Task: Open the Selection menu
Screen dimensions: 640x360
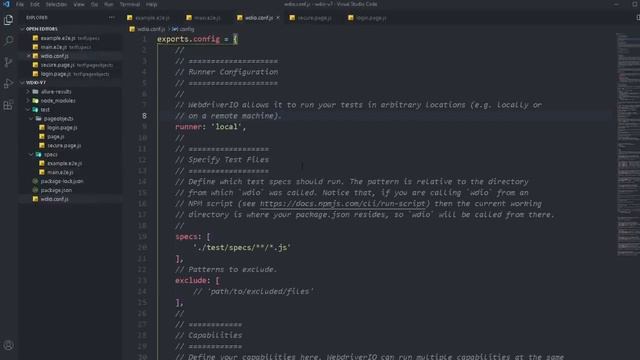Action: pos(56,4)
